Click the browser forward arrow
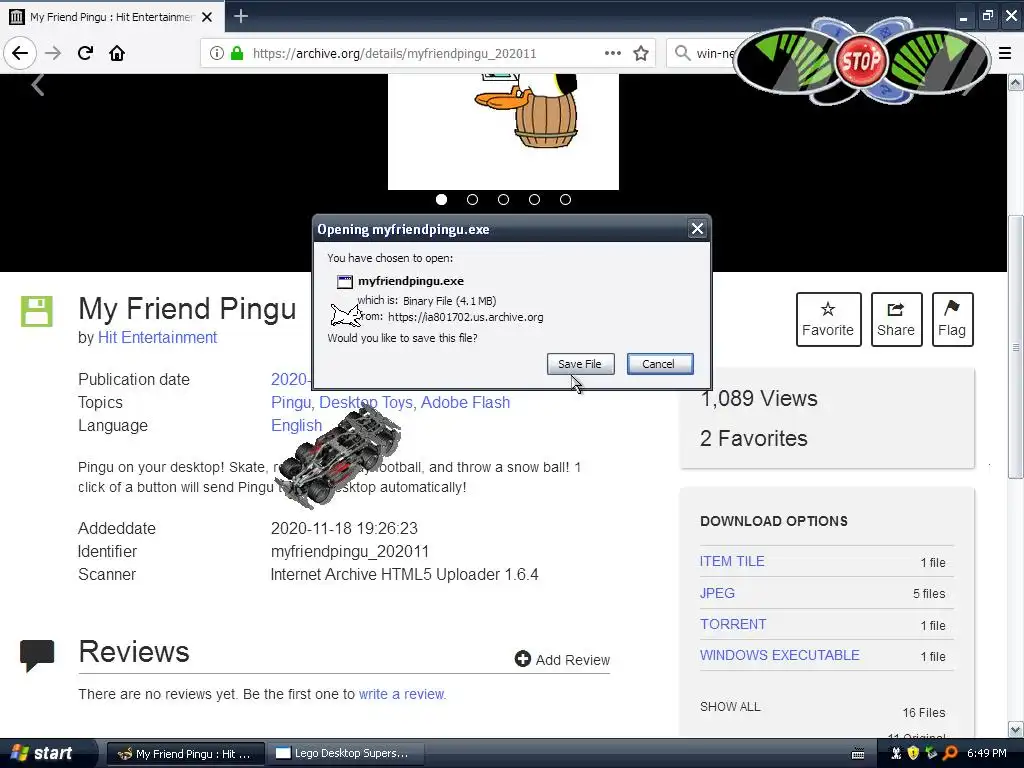 click(x=53, y=53)
